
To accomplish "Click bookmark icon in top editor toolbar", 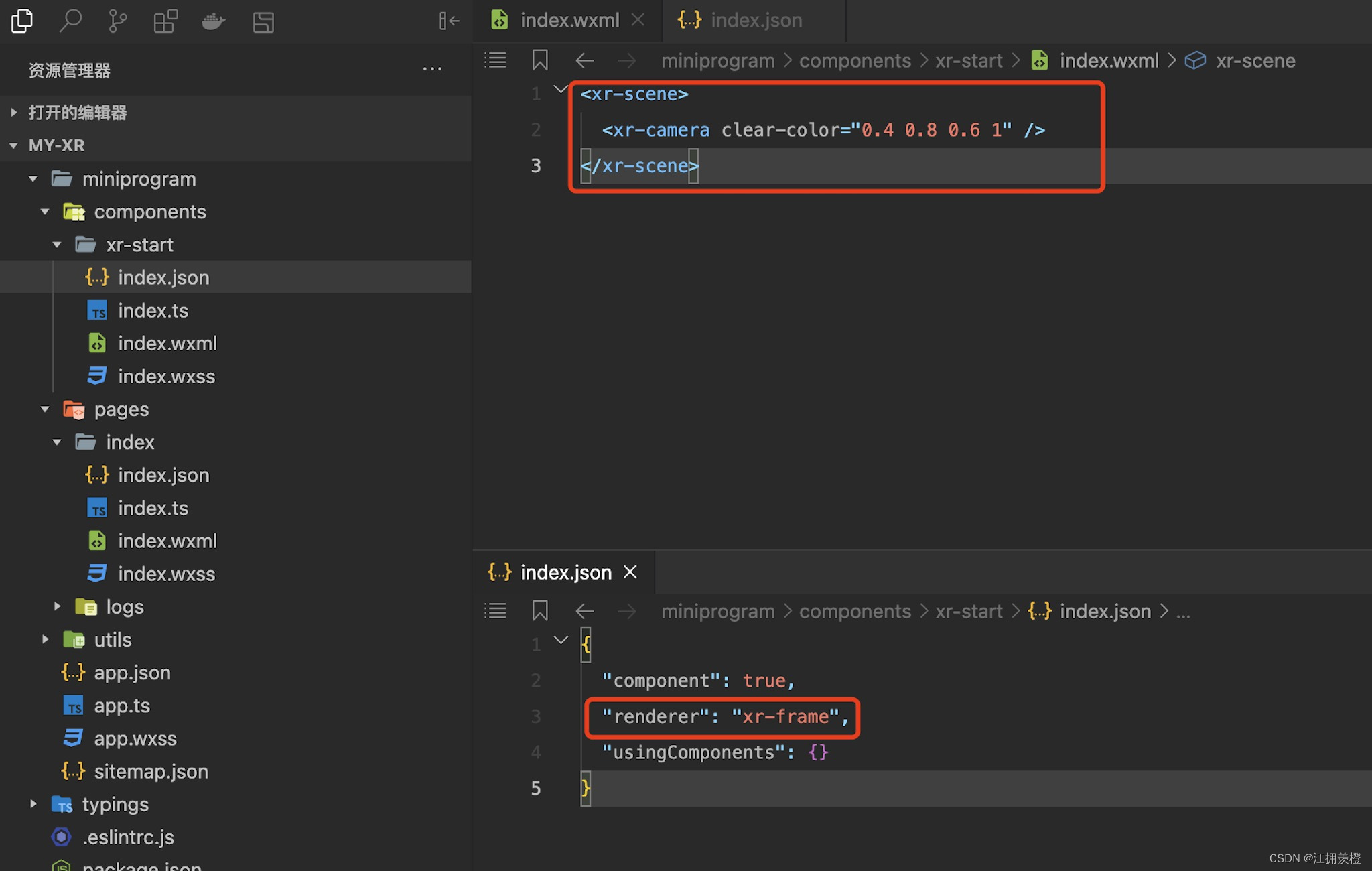I will point(540,60).
